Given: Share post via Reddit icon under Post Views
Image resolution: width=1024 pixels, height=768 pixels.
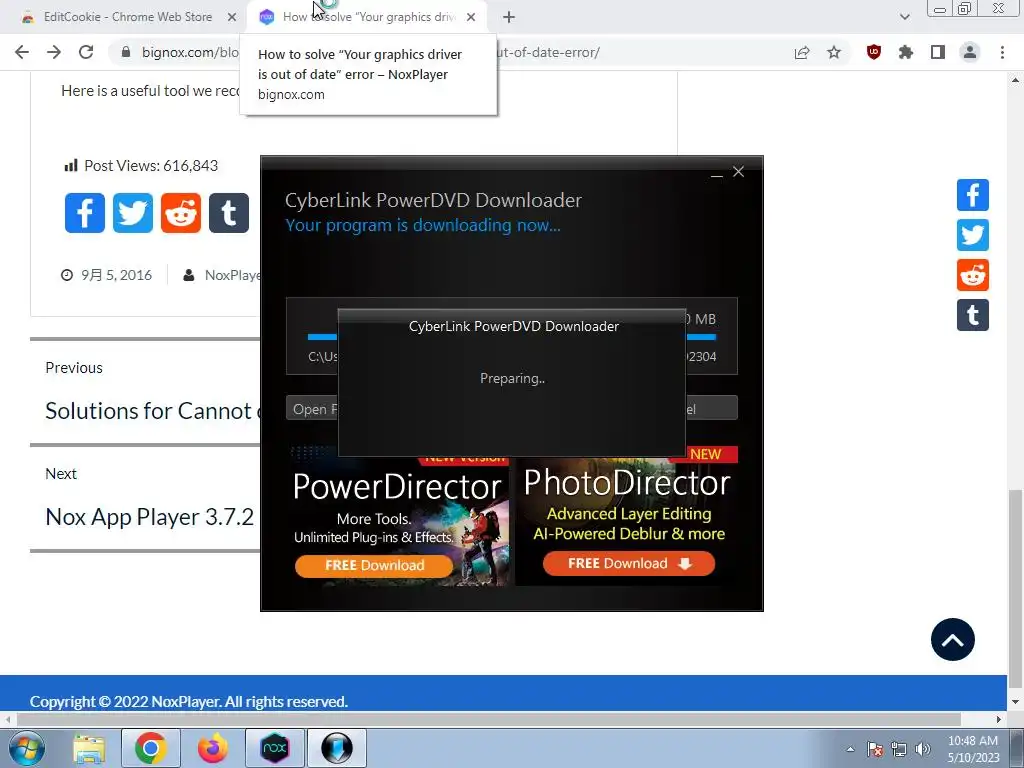Looking at the screenshot, I should [x=181, y=213].
